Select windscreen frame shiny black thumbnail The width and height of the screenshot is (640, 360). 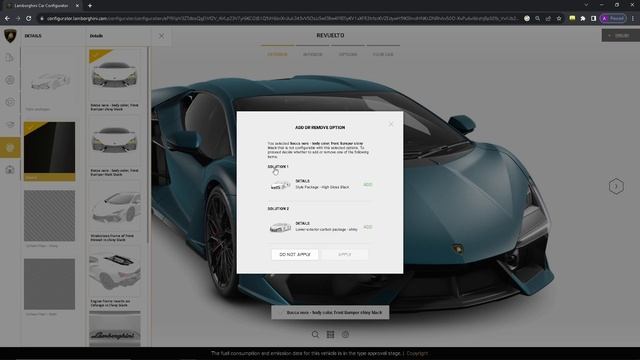click(115, 207)
